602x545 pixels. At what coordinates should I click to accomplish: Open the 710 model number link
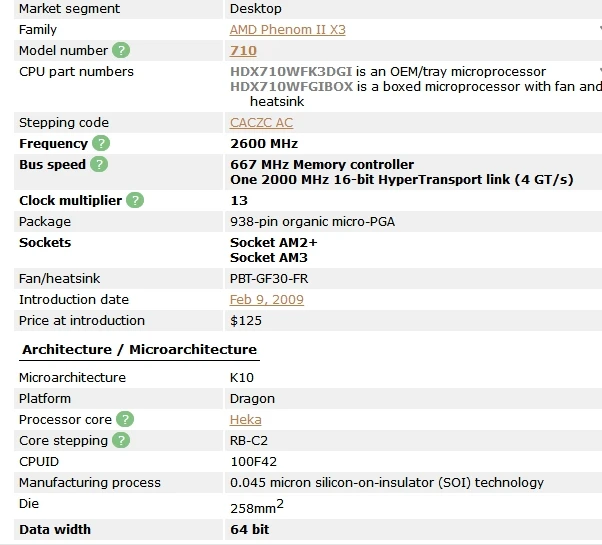243,51
